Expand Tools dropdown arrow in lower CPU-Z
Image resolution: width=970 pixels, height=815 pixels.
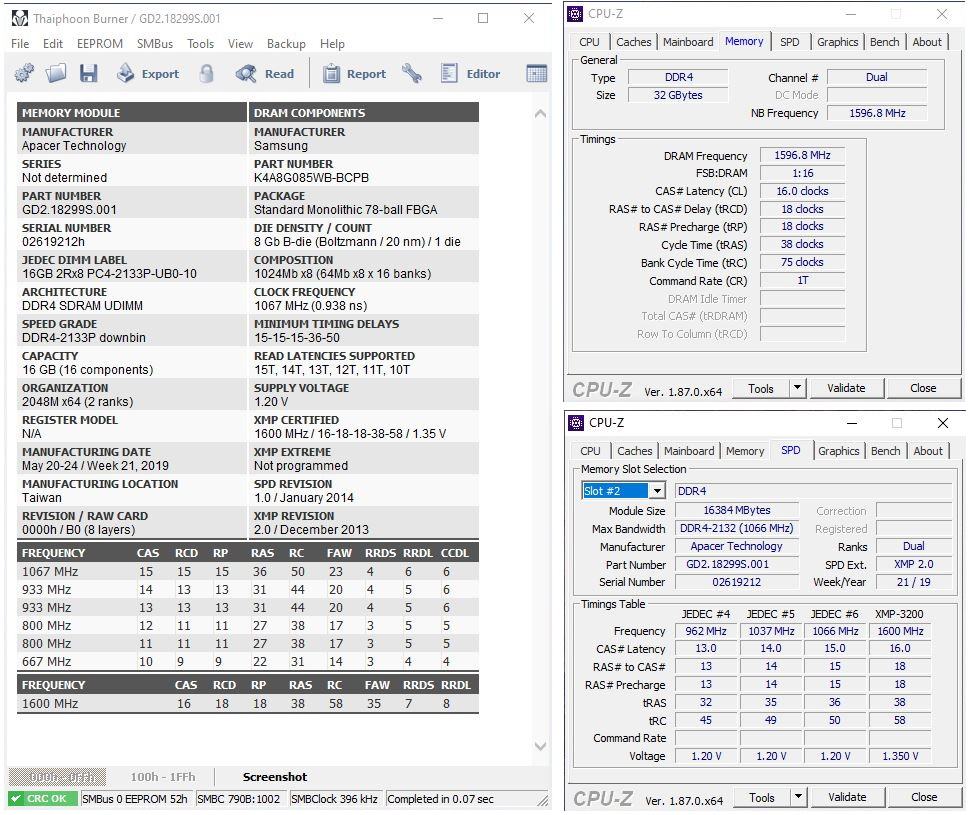coord(798,797)
